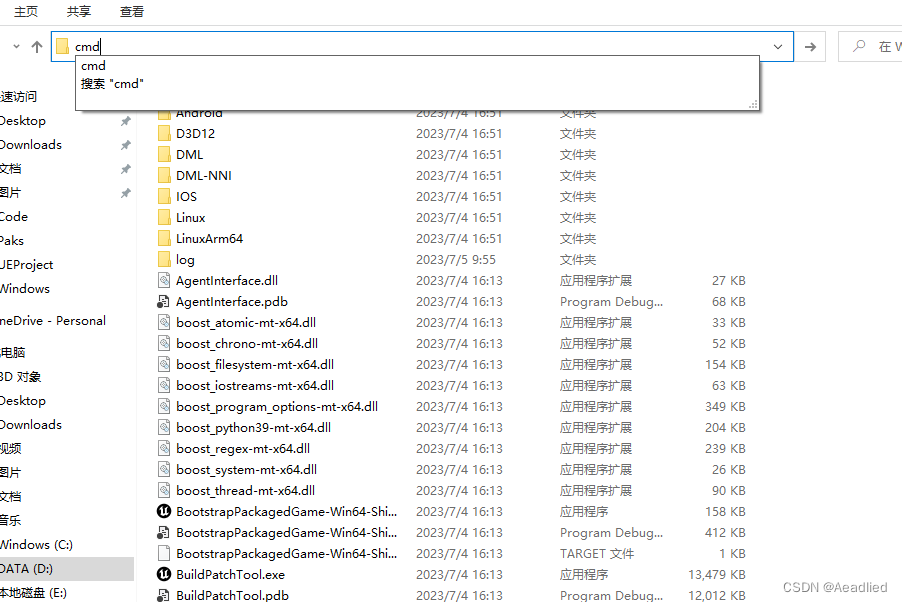Switch to the 共享 ribbon tab
Viewport: 902px width, 602px height.
[79, 13]
